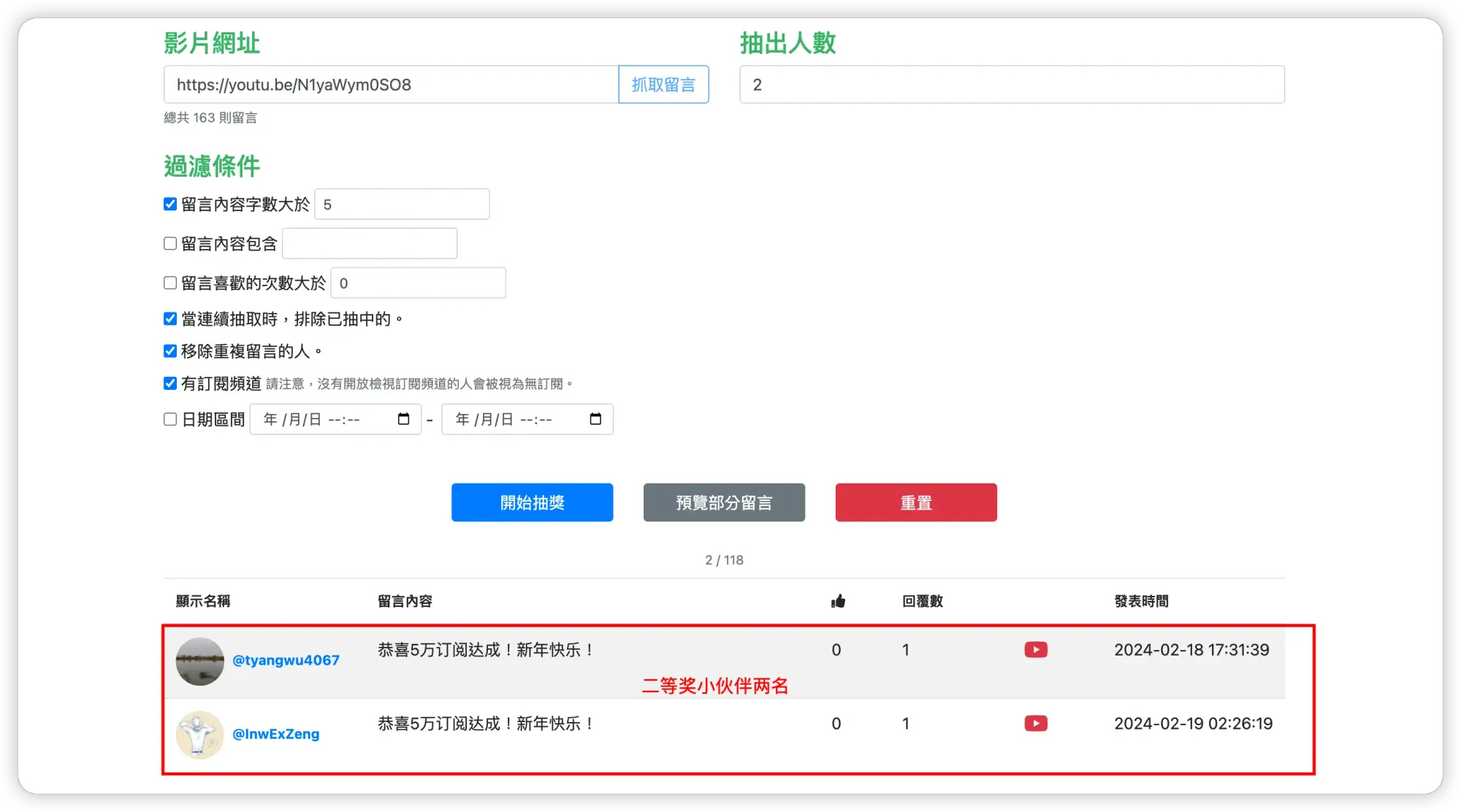Click the red 重置 button
The image size is (1461, 812).
[x=916, y=502]
